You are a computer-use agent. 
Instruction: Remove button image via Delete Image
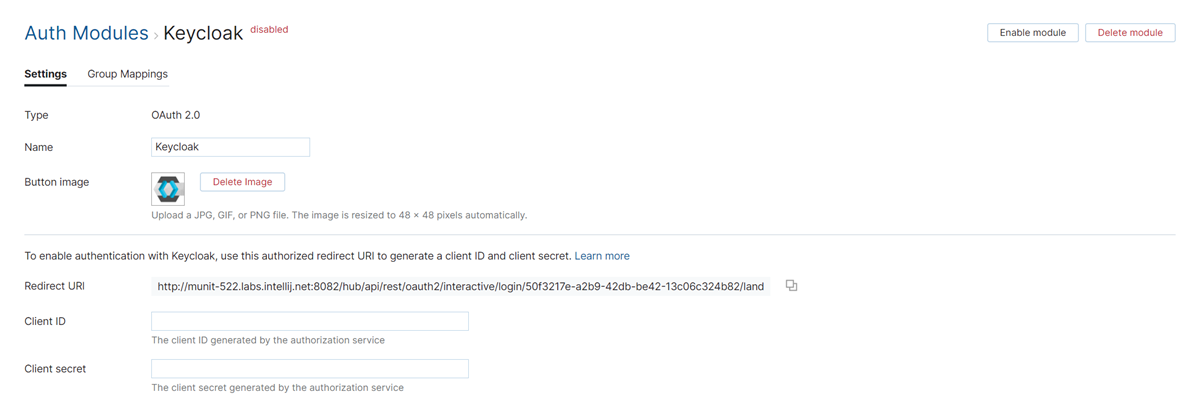tap(242, 182)
